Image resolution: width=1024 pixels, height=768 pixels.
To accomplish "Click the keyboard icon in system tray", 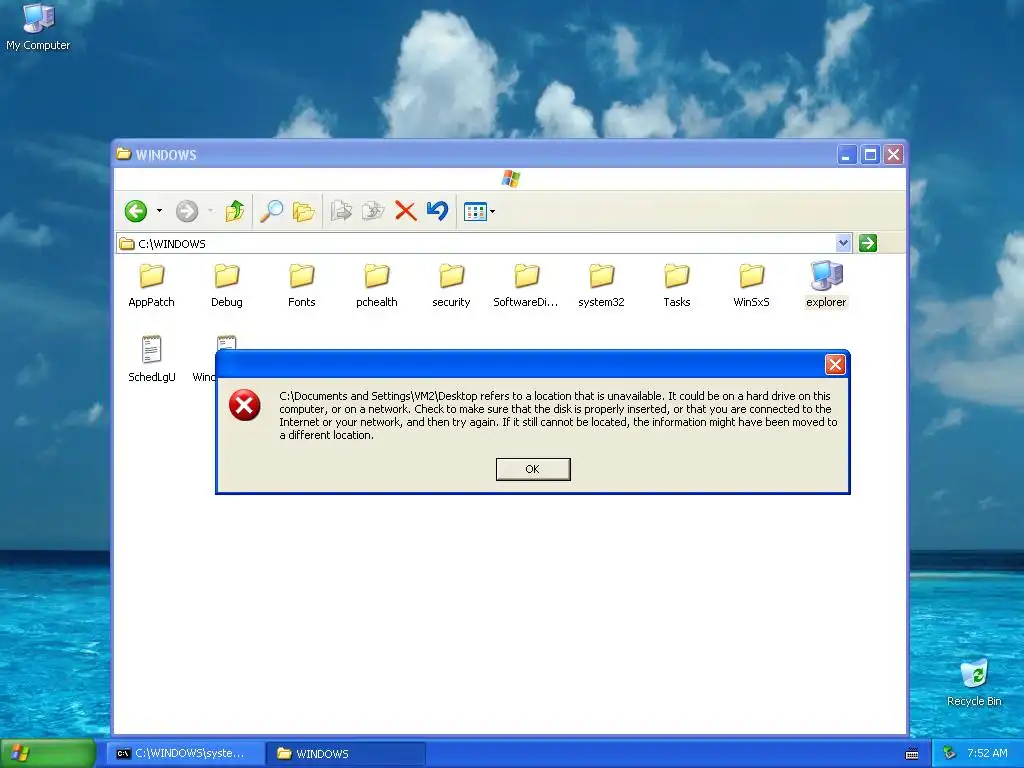I will [912, 754].
